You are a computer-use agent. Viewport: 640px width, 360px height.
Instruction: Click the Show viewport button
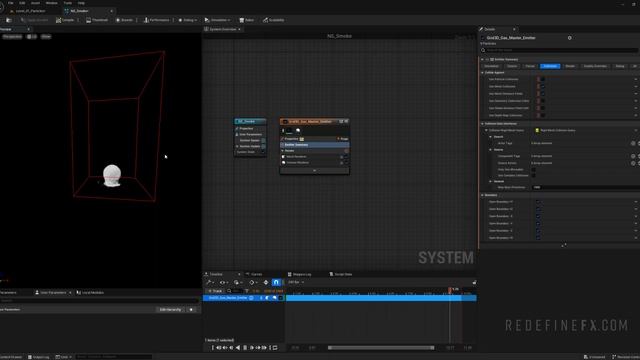[x=46, y=37]
